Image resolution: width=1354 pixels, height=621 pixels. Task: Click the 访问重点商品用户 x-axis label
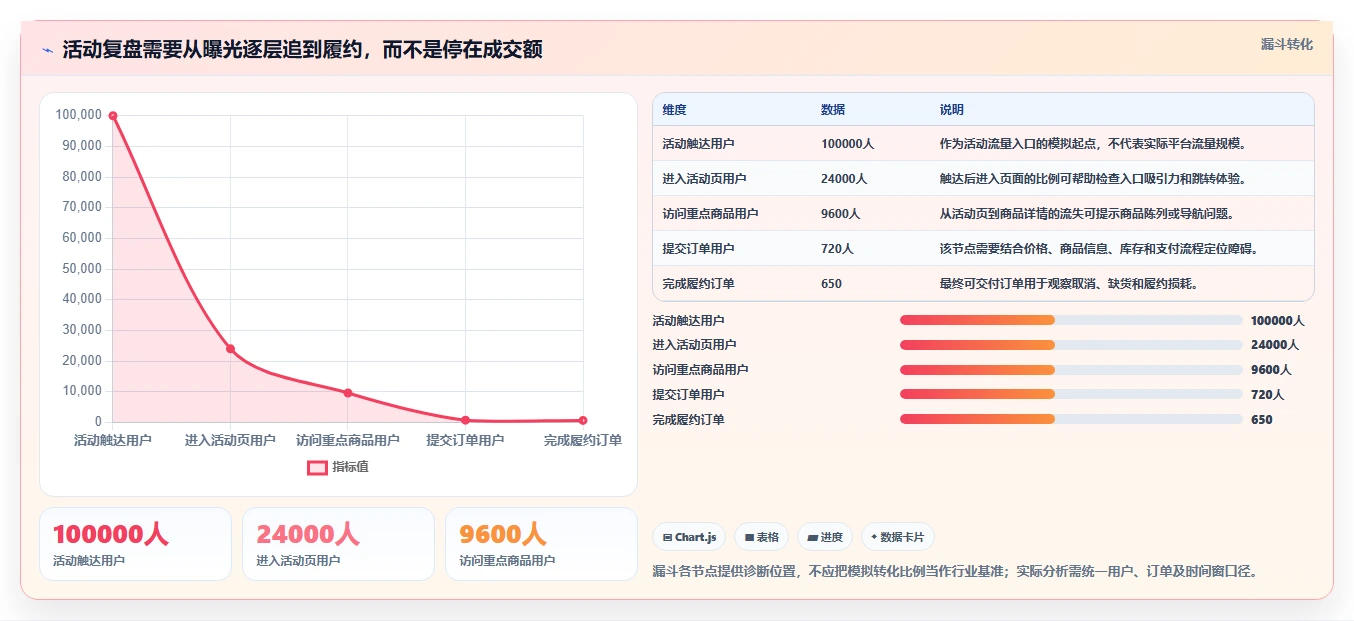(348, 440)
